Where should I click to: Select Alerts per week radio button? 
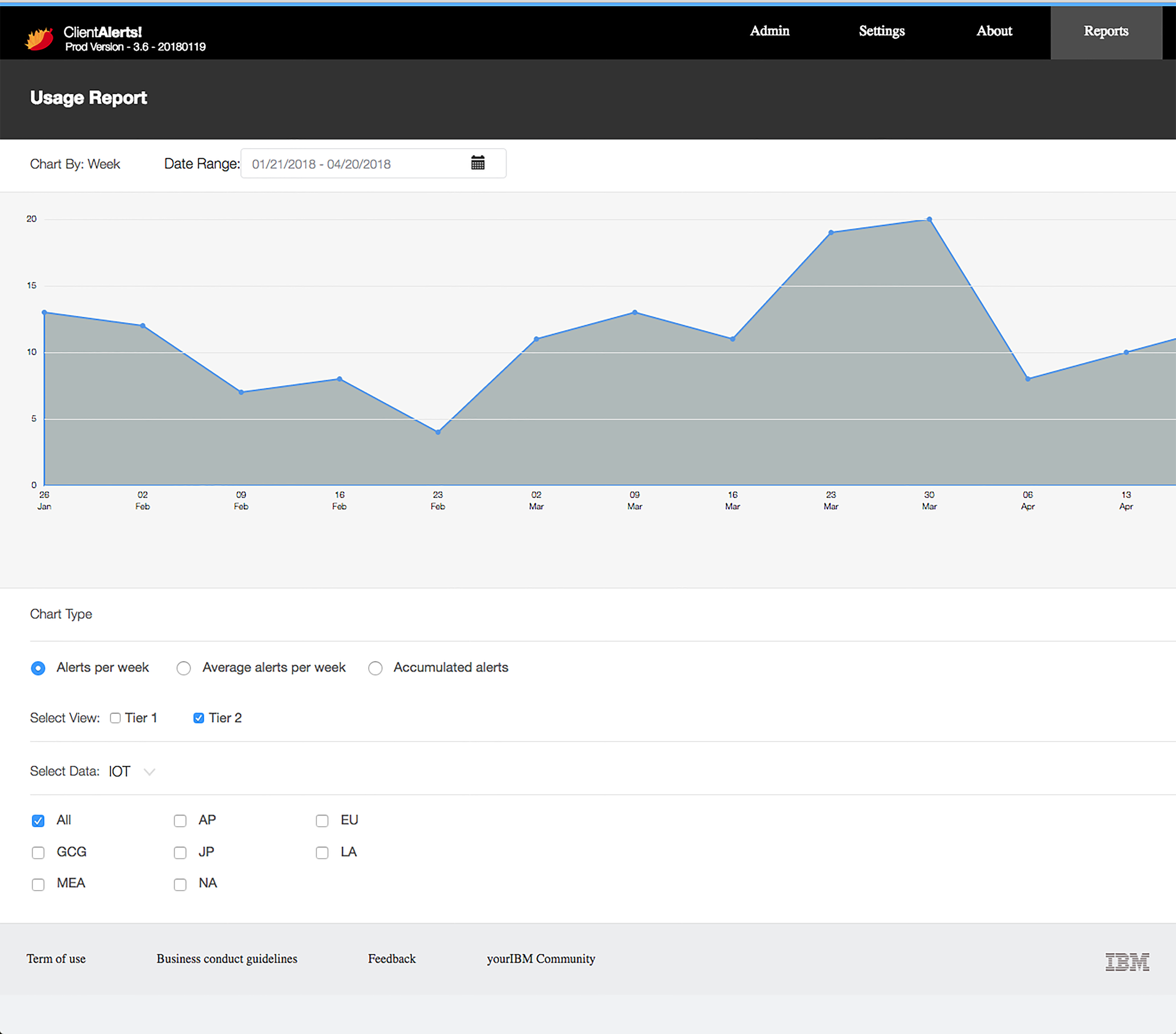pyautogui.click(x=38, y=668)
